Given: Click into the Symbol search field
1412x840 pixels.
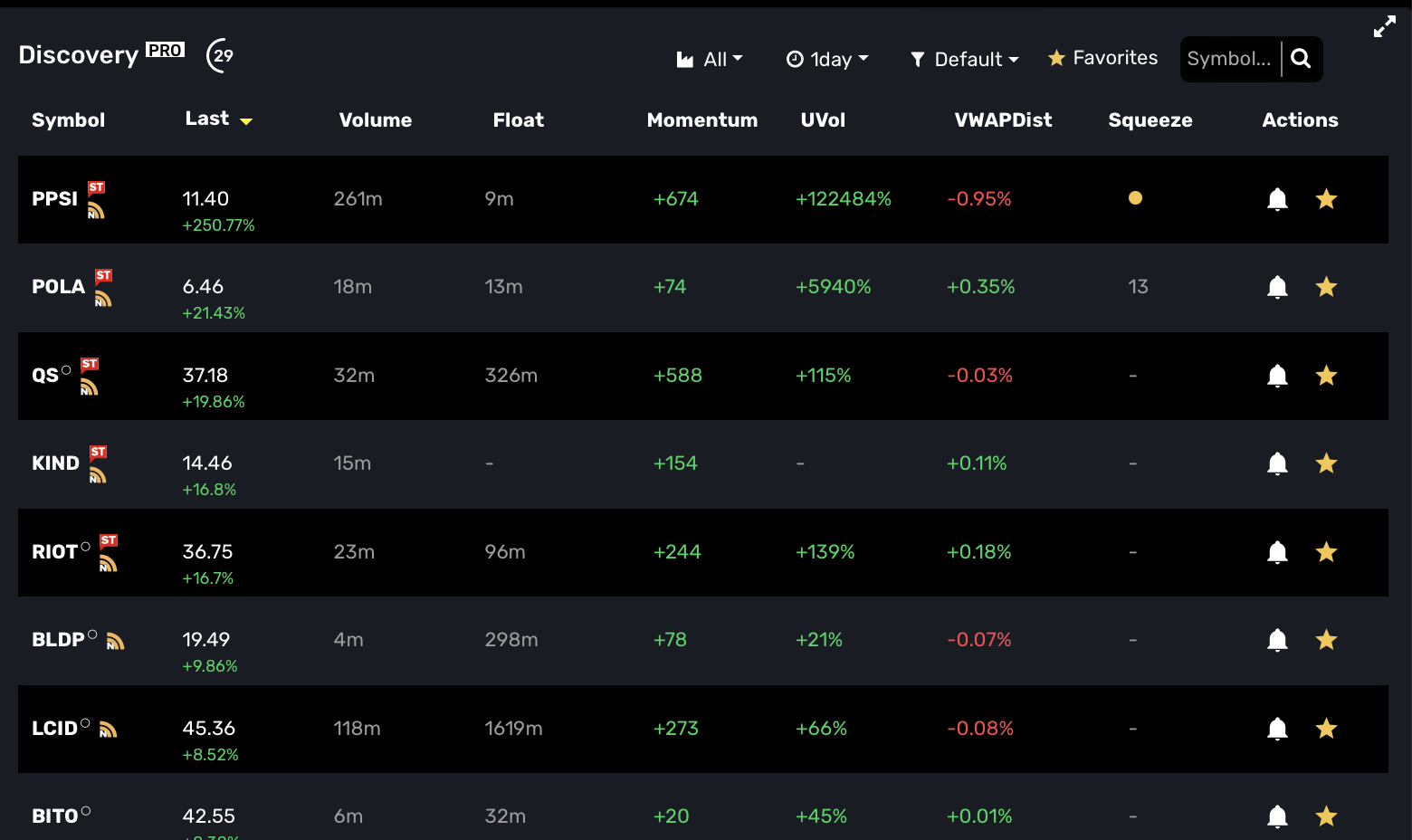Looking at the screenshot, I should [1228, 59].
